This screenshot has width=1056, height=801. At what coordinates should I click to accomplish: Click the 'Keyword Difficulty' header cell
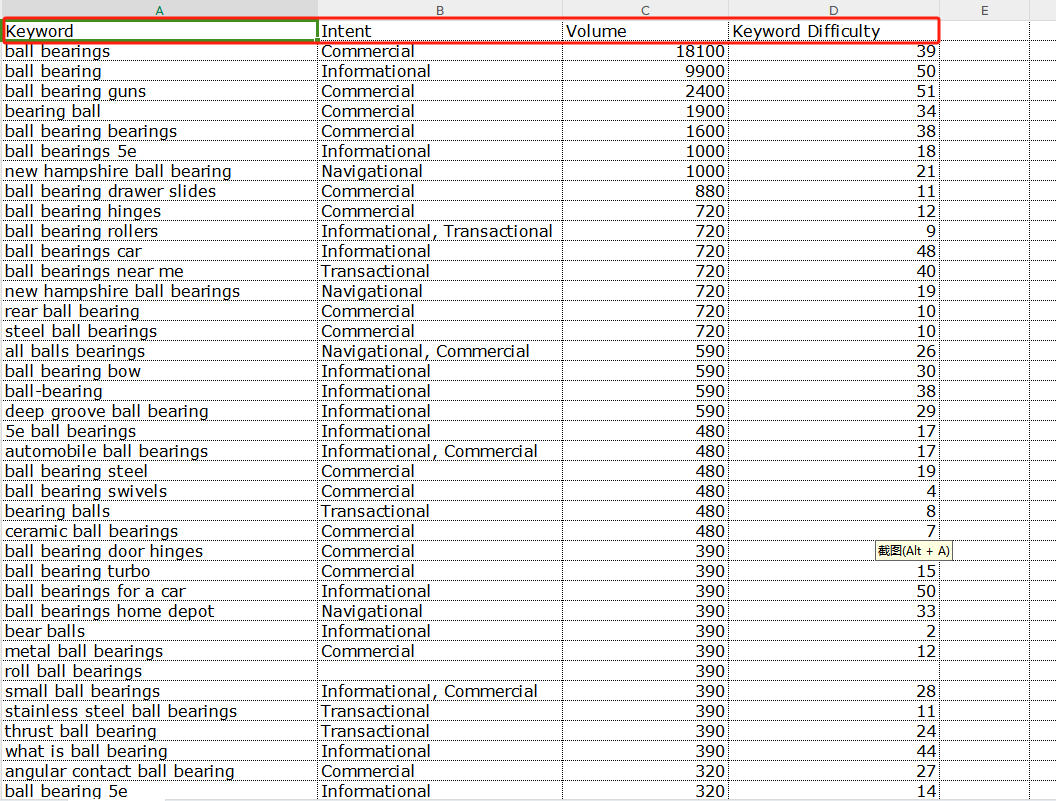(833, 31)
